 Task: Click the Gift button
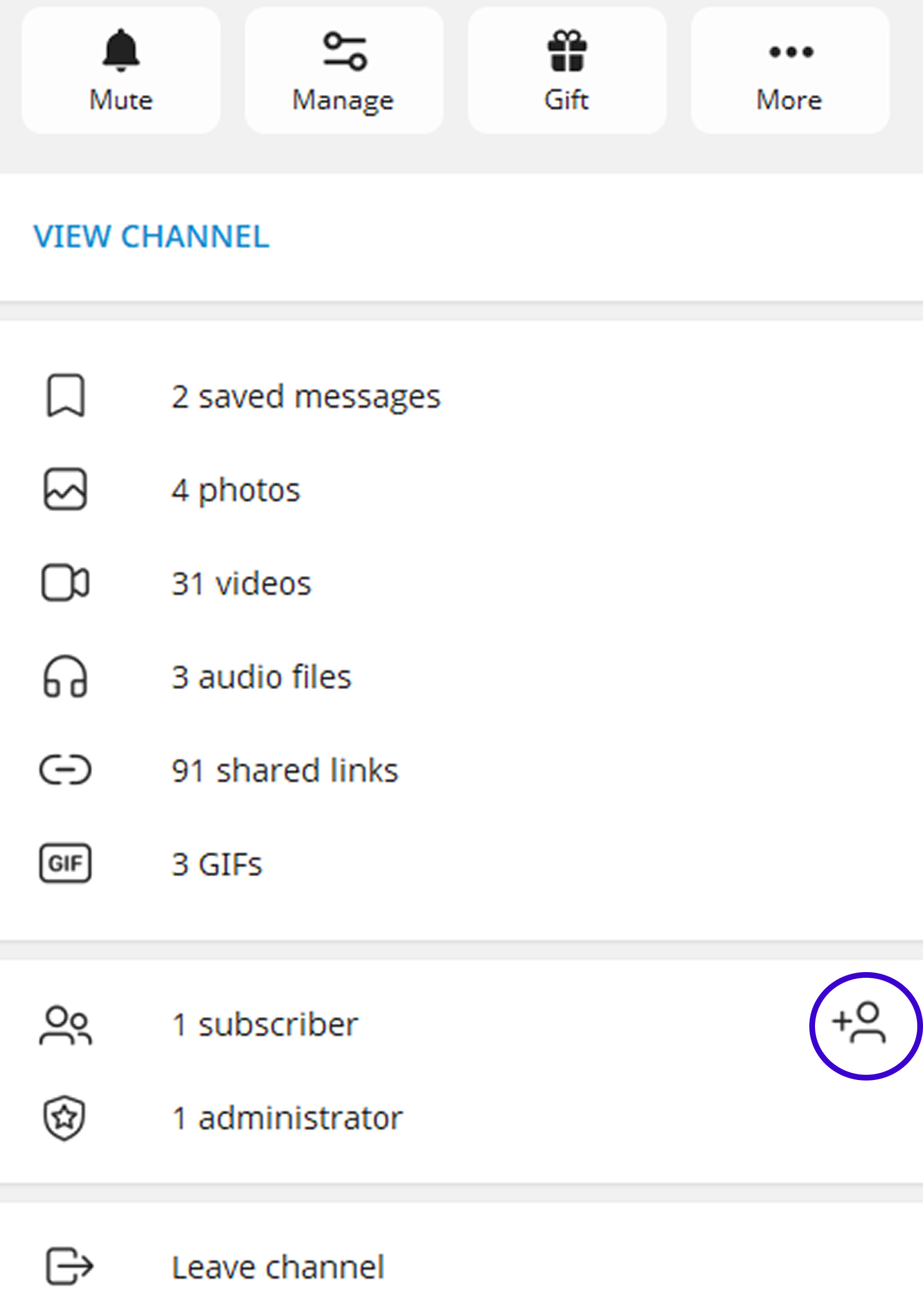click(567, 70)
